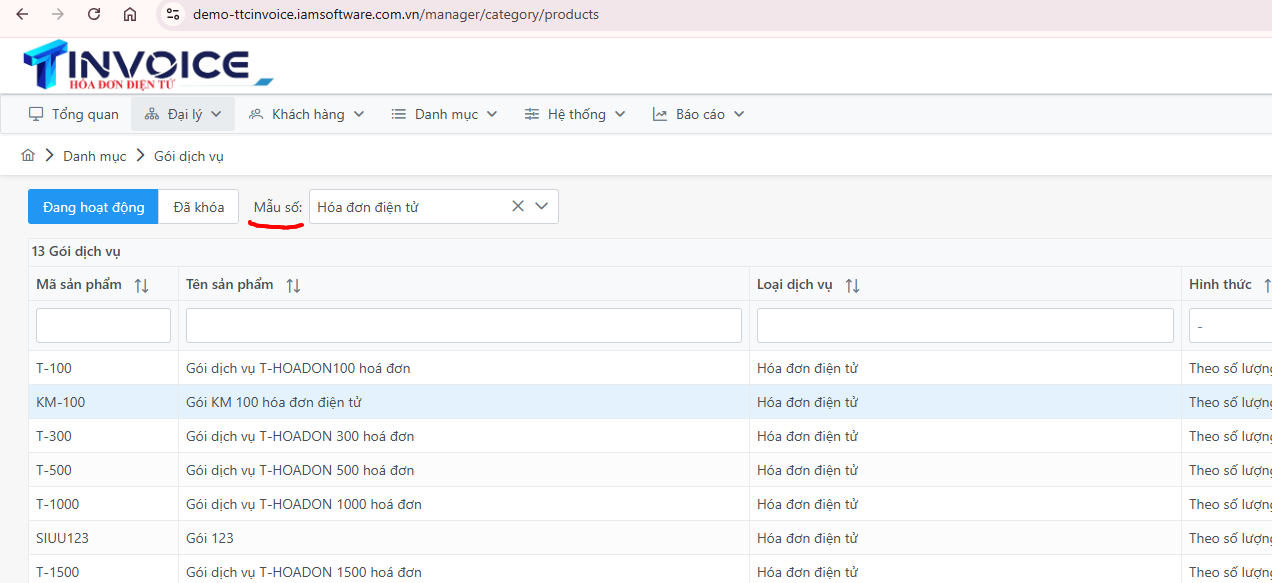Screen dimensions: 1272x583
Task: Click Hóa đơn điện tử combo box value
Action: tap(368, 207)
